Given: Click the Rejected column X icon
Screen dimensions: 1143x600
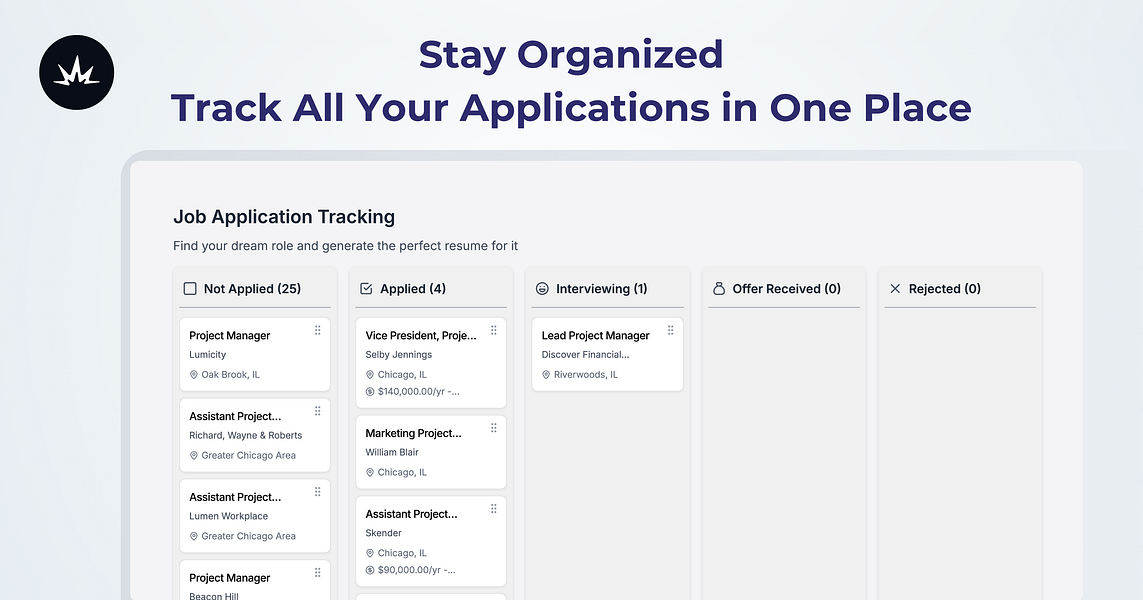Looking at the screenshot, I should 895,289.
